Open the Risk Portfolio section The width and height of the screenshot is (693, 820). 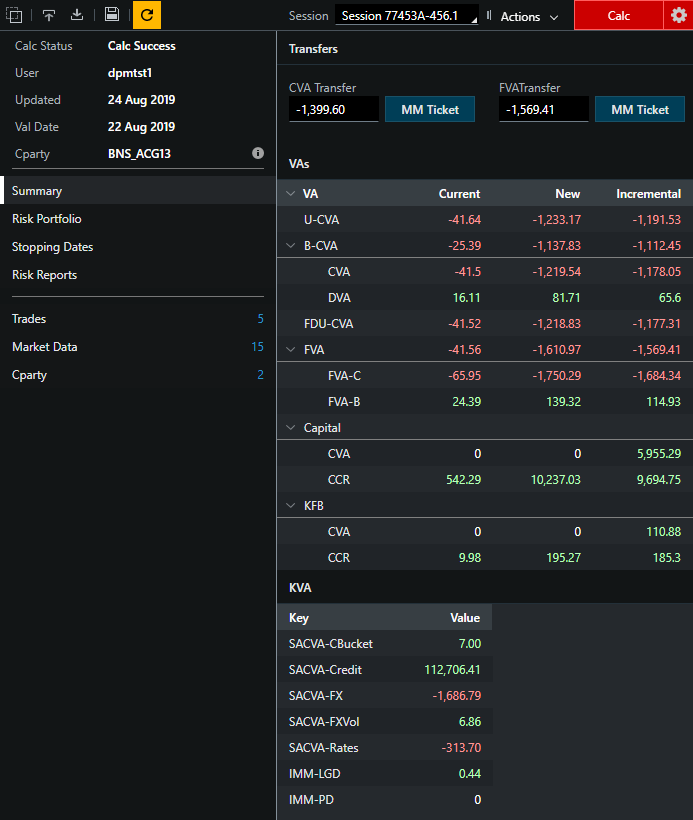pyautogui.click(x=47, y=219)
